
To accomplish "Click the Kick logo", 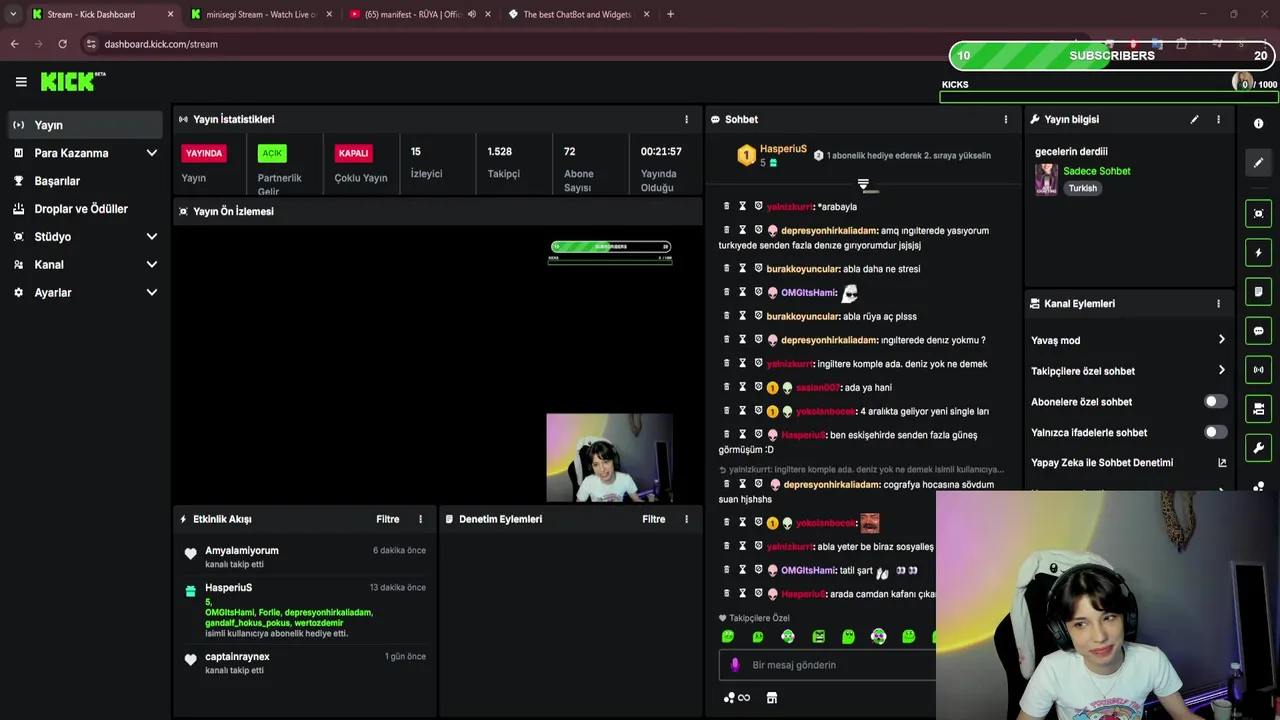I will click(73, 81).
